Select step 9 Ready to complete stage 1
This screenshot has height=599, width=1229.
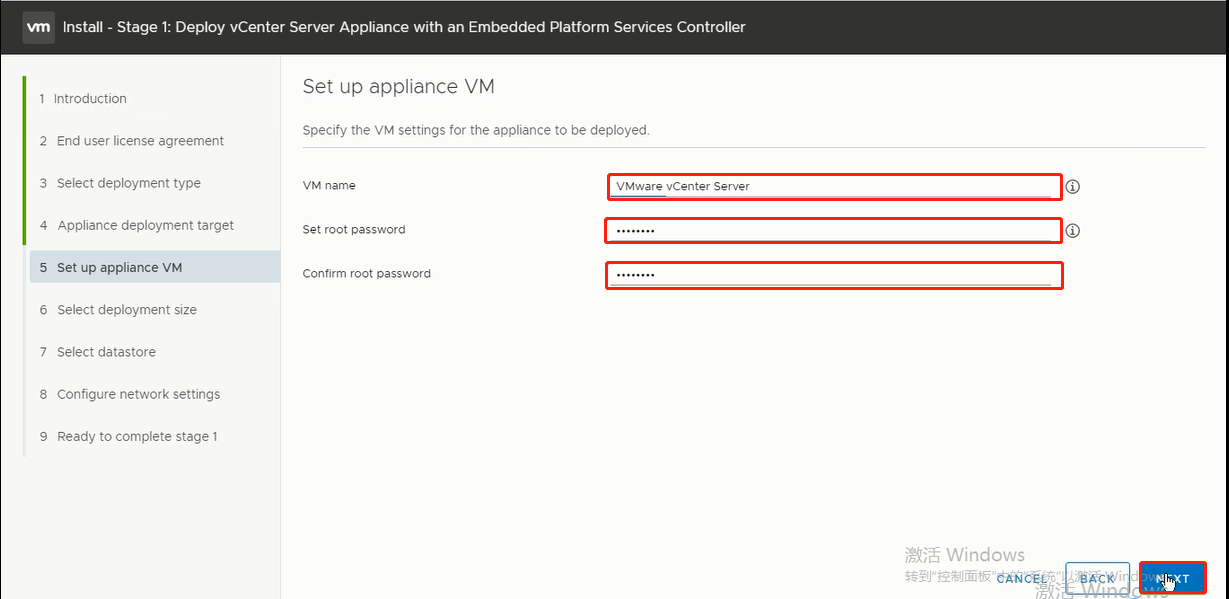(128, 436)
